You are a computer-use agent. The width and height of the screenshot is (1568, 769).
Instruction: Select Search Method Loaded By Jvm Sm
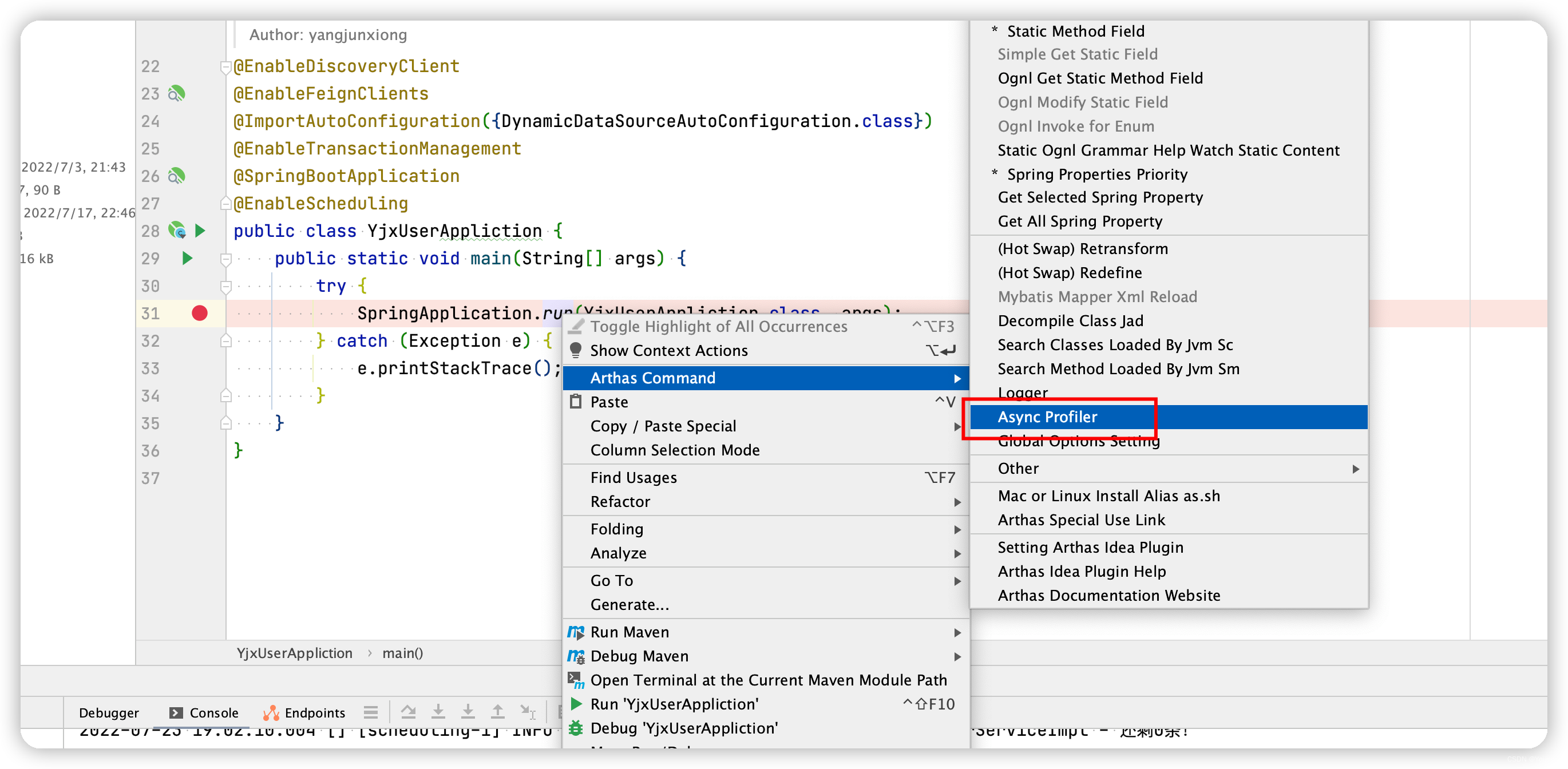(x=1169, y=368)
